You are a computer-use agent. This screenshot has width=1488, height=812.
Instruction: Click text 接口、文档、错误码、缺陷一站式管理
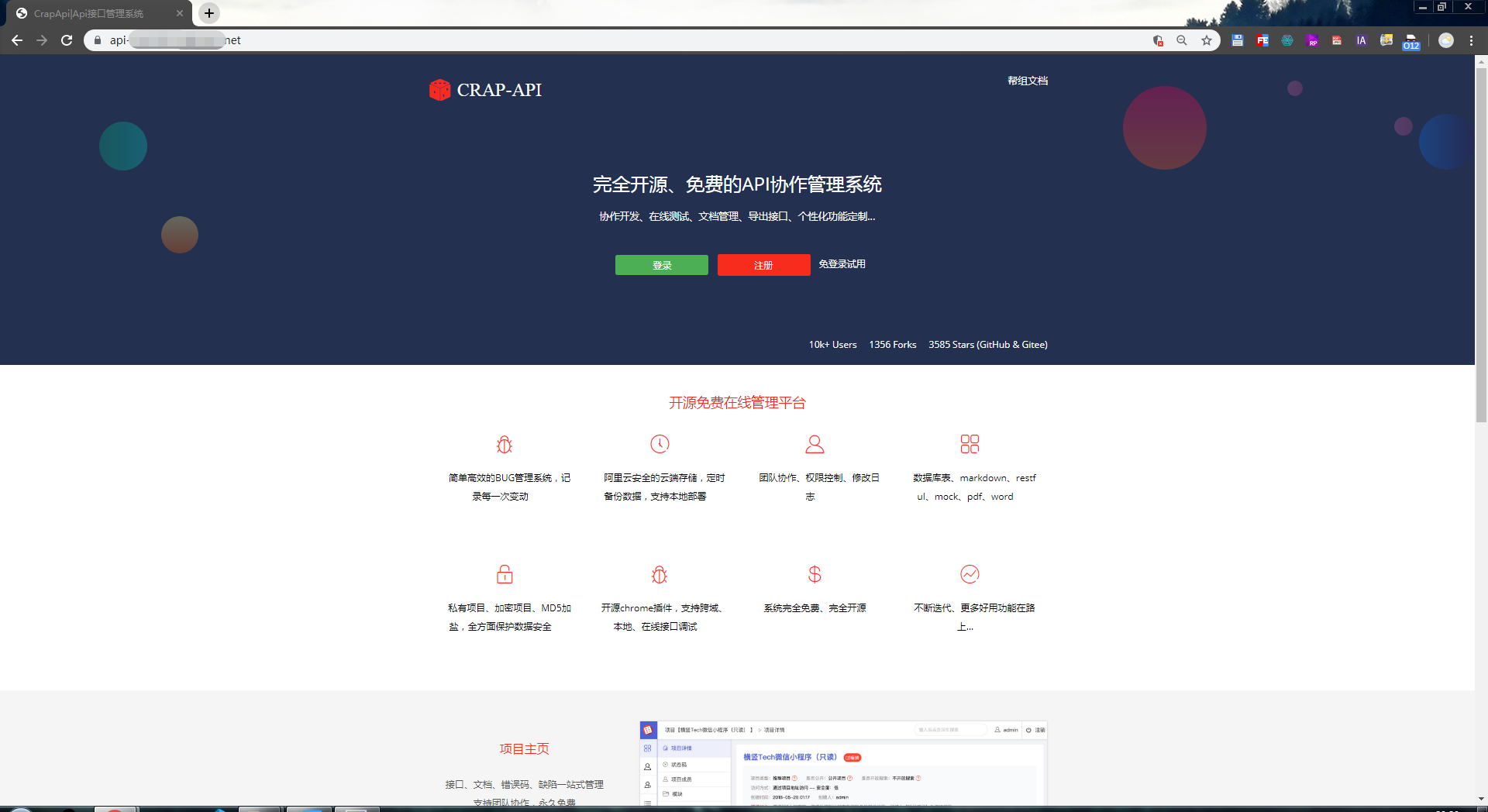coord(525,785)
